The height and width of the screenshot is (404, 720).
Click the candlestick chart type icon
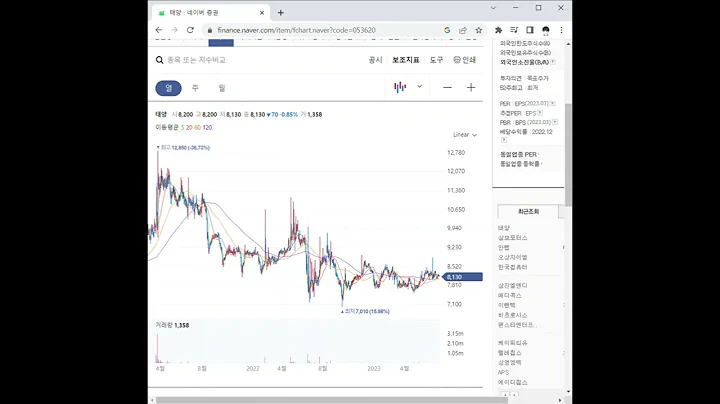point(400,87)
